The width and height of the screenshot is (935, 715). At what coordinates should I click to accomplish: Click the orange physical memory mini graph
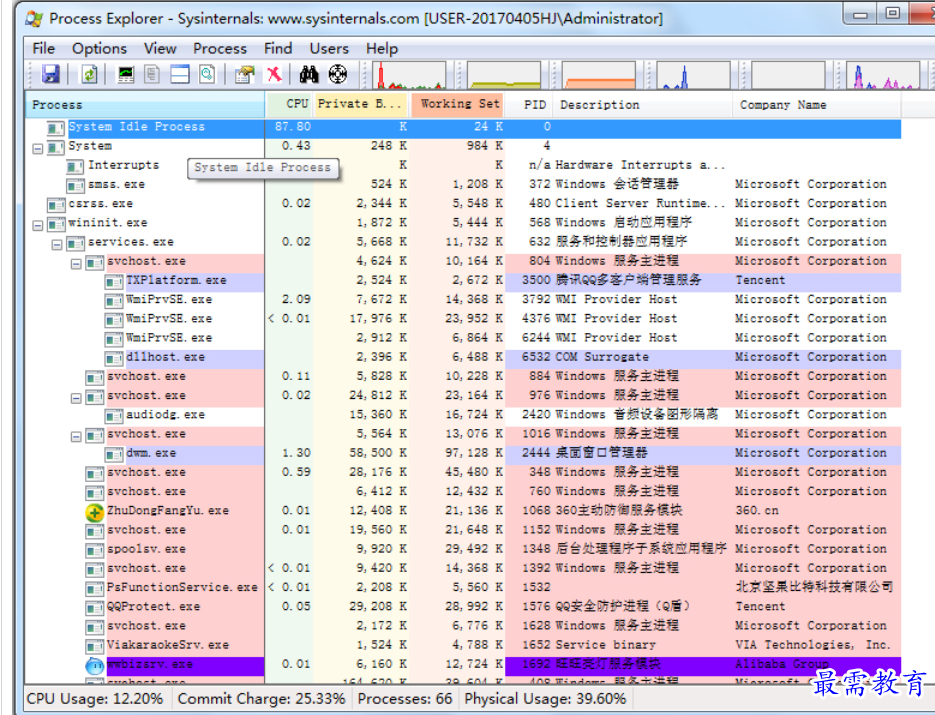point(599,75)
